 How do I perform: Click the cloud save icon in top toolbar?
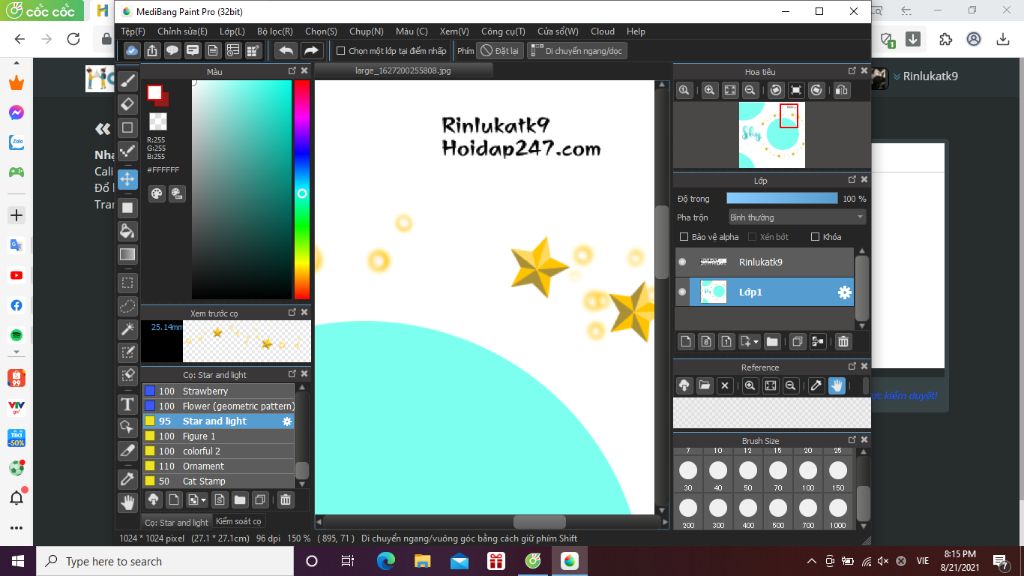132,50
